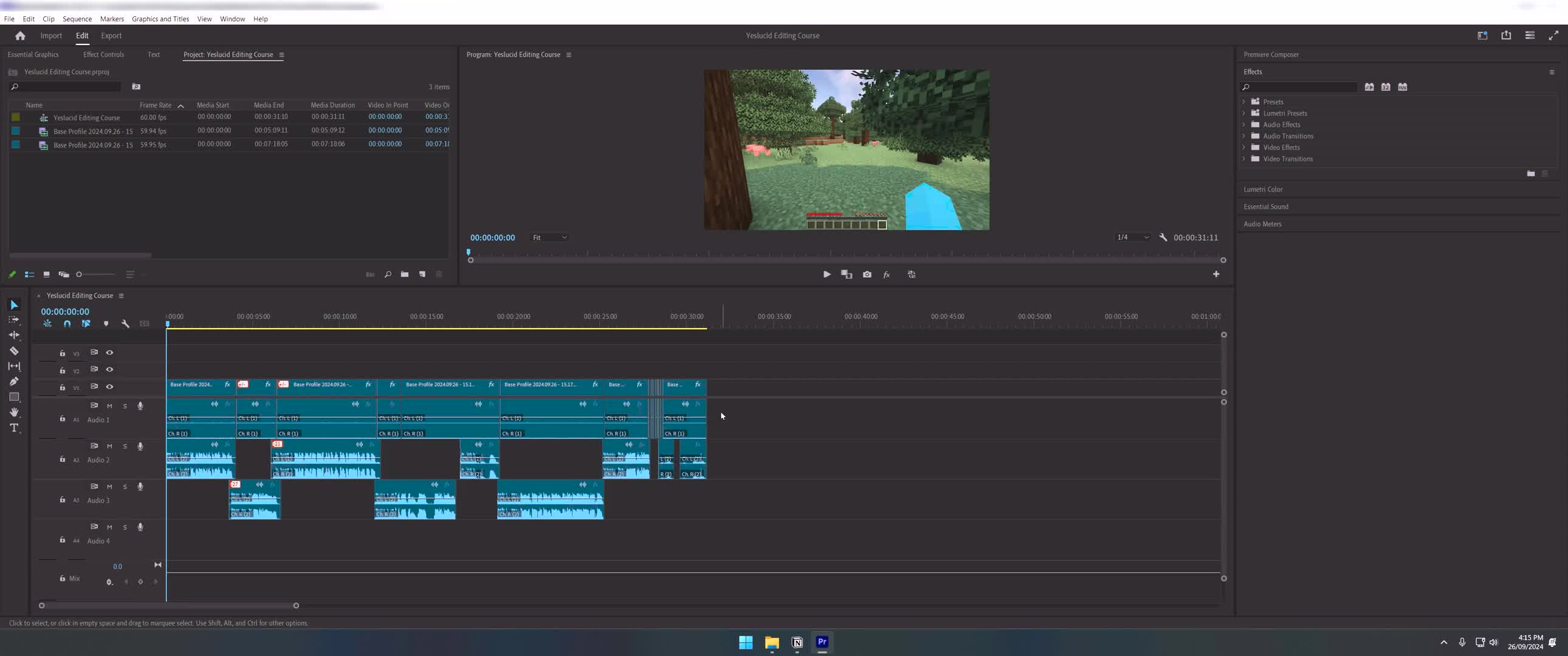1568x656 pixels.
Task: Select the Track Select Forward tool
Action: click(x=14, y=319)
